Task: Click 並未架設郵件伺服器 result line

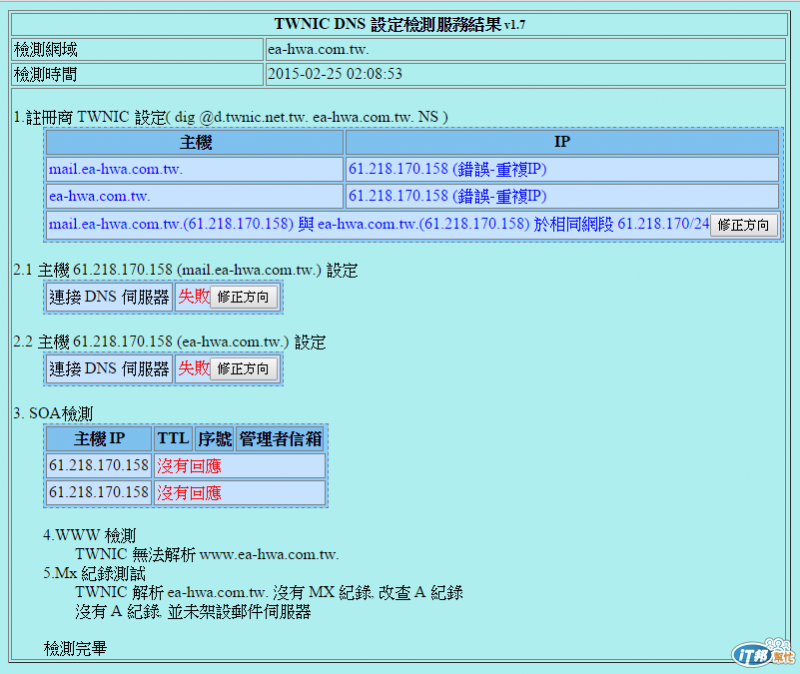Action: pyautogui.click(x=193, y=611)
